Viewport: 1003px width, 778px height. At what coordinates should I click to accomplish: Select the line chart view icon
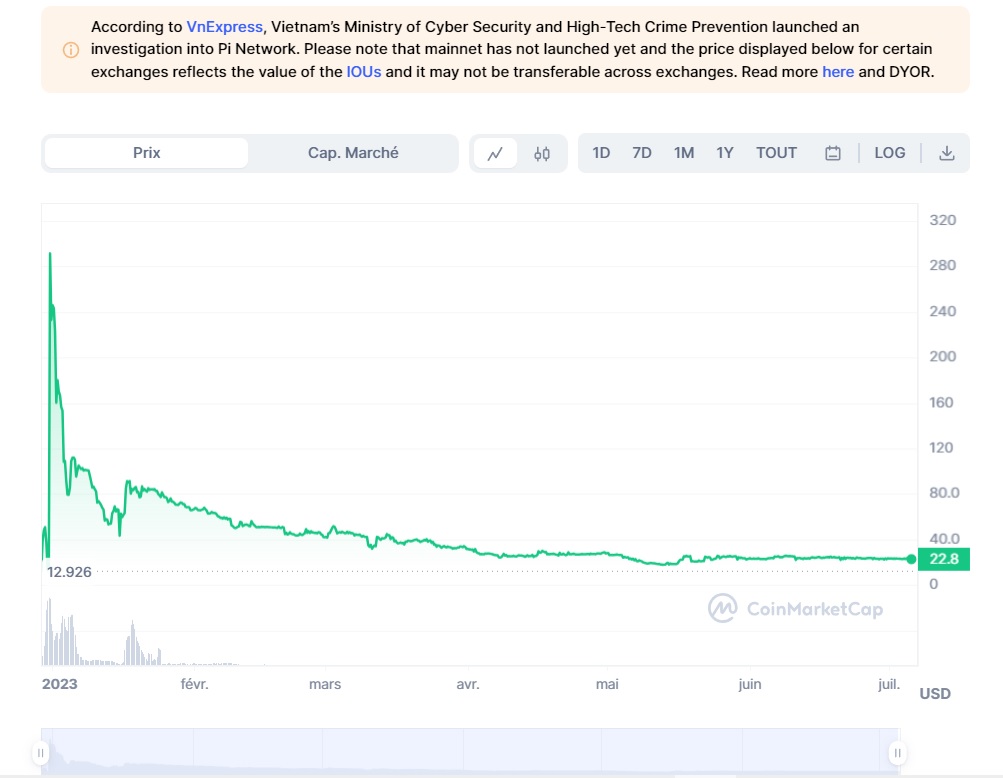point(495,154)
